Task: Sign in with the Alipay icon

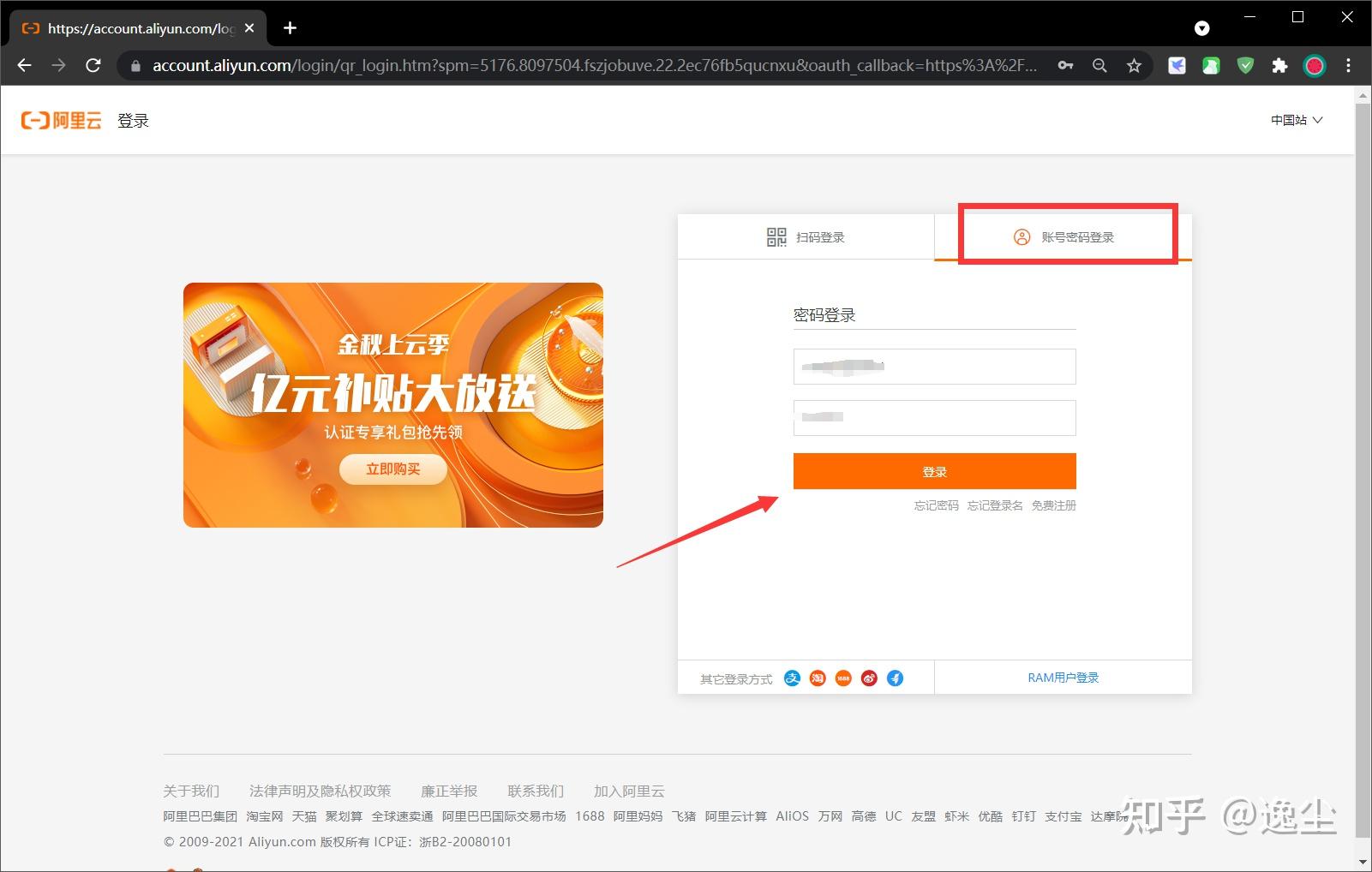Action: click(x=793, y=678)
